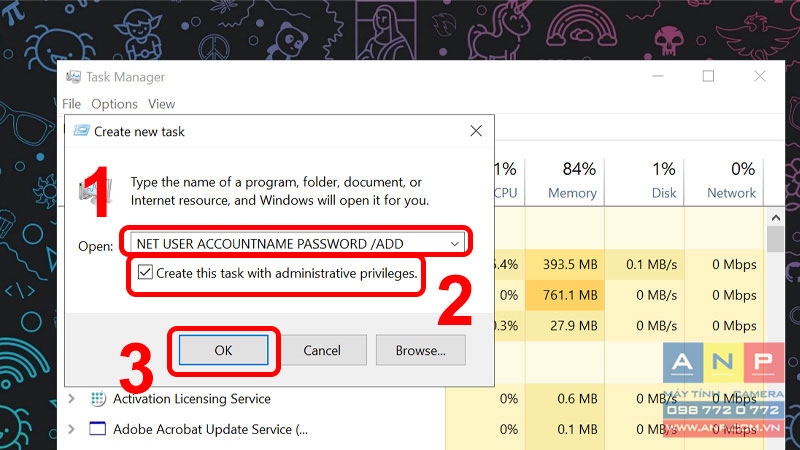This screenshot has width=800, height=450.
Task: Close the Create new task dialog
Action: (476, 131)
